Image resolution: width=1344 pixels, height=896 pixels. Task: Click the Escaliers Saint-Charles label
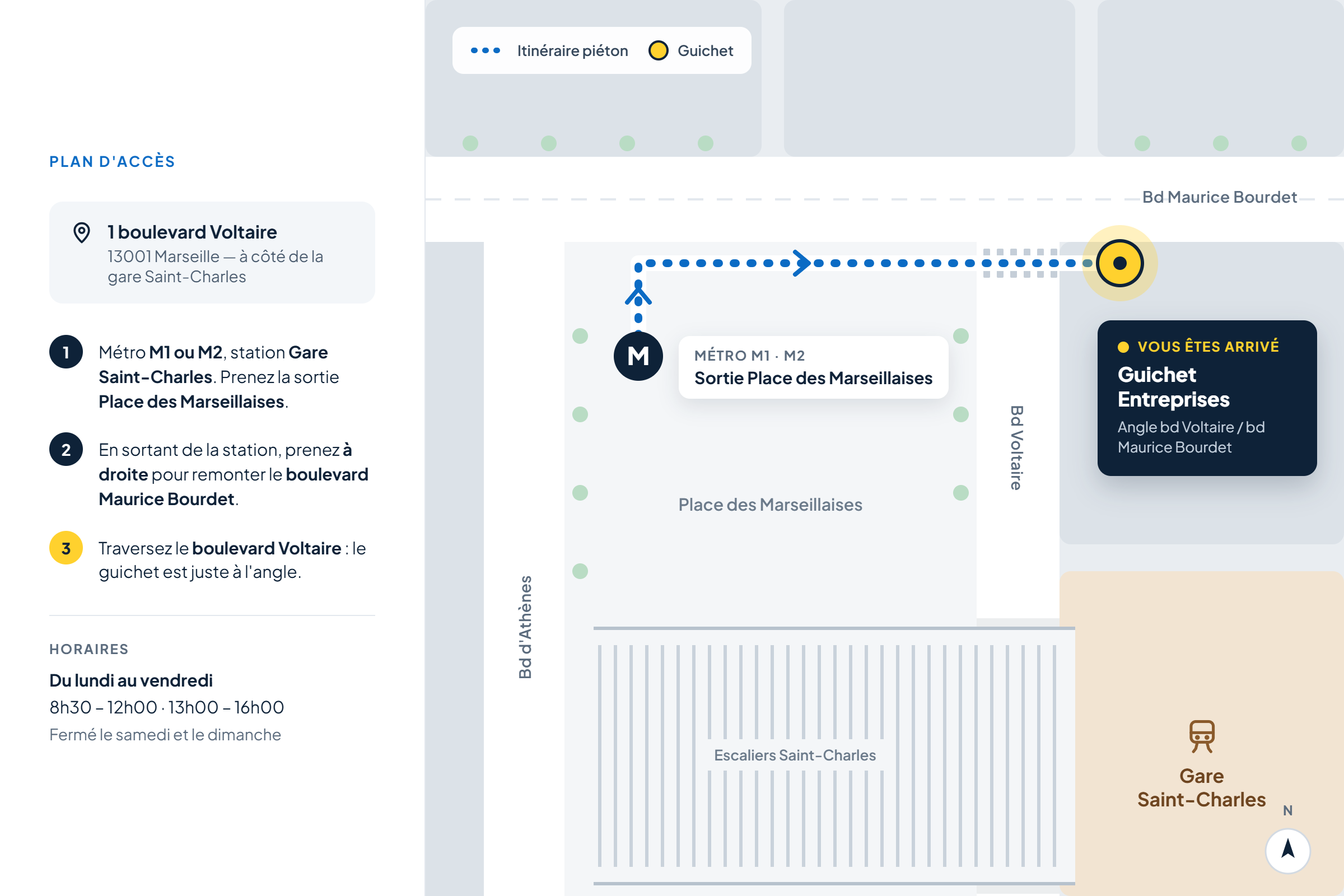(x=795, y=755)
